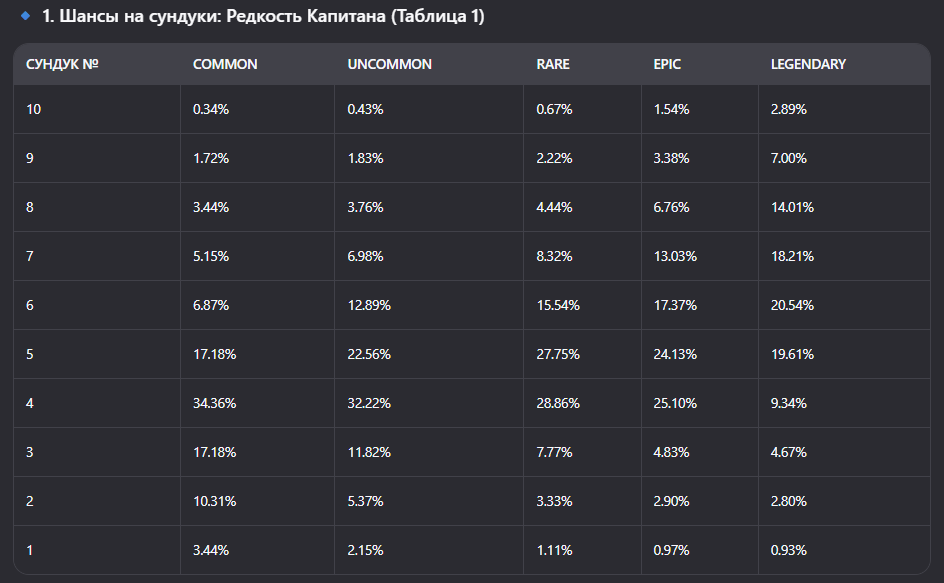Image resolution: width=944 pixels, height=583 pixels.
Task: Click the 0.93% LEGENDARY cell
Action: 788,550
